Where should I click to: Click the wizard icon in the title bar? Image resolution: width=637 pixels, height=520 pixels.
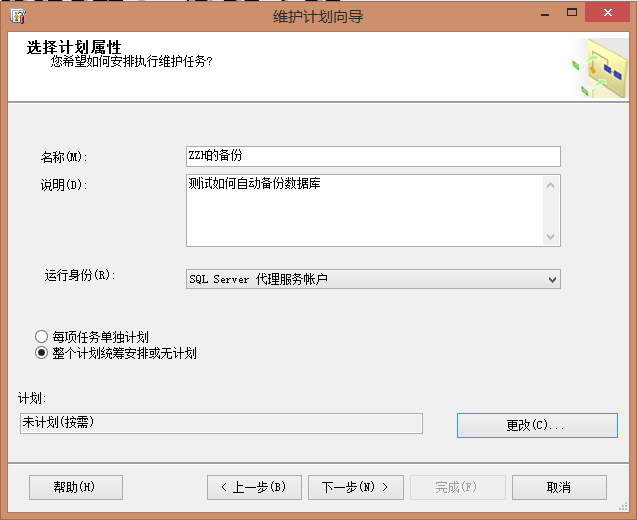click(18, 16)
